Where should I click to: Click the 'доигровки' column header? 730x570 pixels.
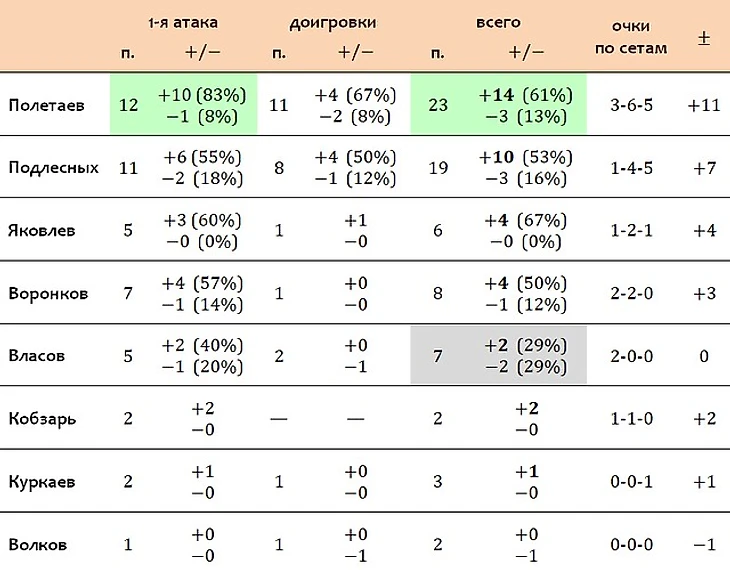click(x=333, y=23)
